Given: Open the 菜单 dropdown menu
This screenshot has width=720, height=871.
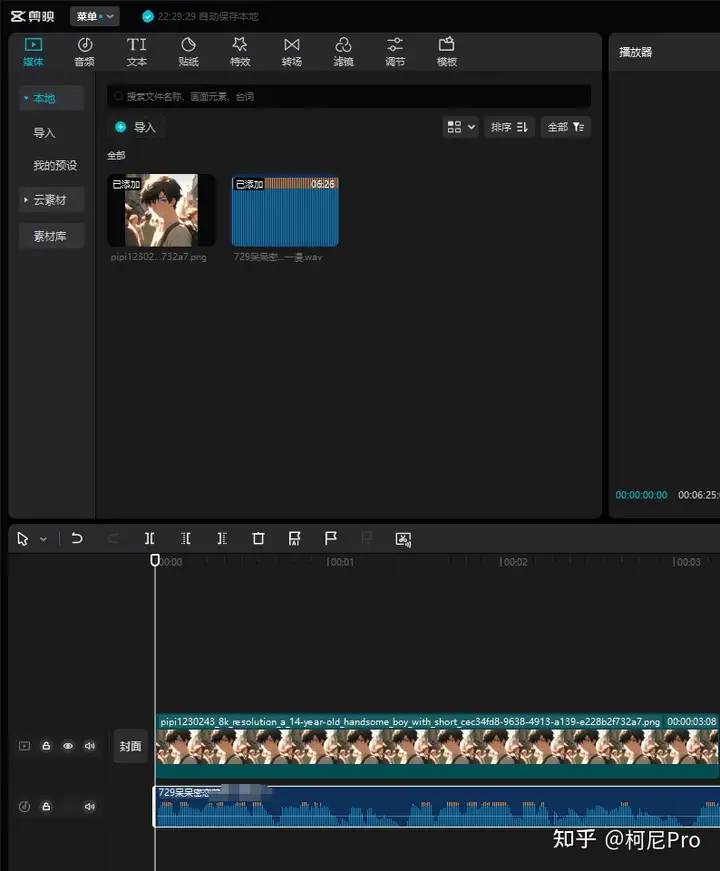Looking at the screenshot, I should [94, 17].
